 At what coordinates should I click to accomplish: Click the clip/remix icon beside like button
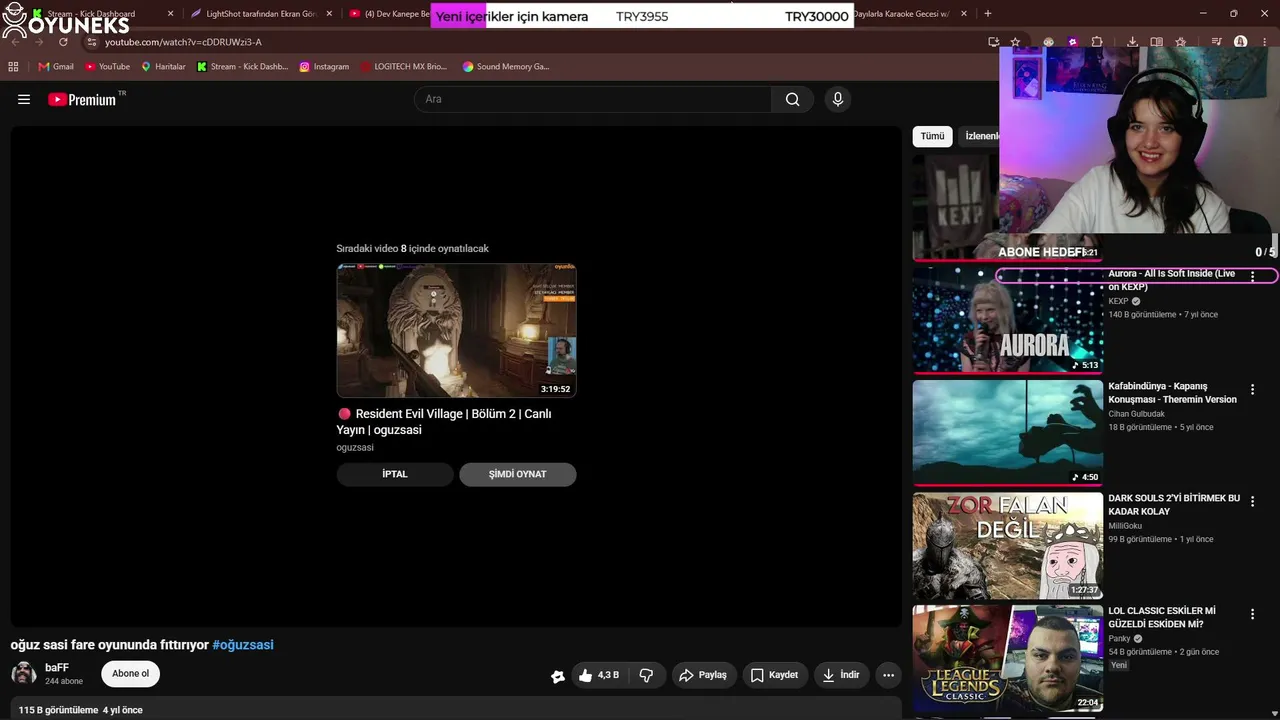coord(558,676)
